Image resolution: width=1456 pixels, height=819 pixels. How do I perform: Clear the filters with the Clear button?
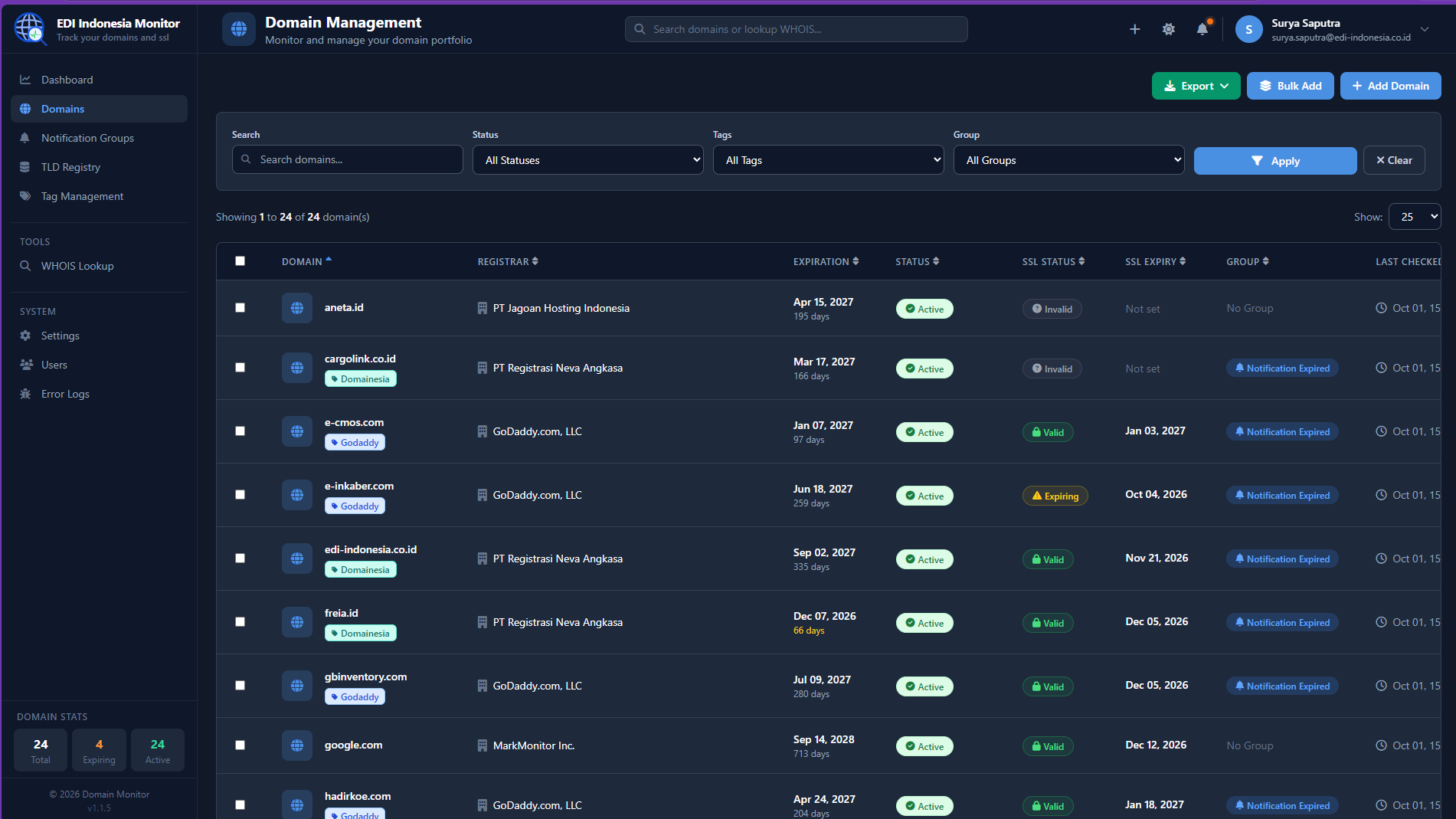point(1394,160)
